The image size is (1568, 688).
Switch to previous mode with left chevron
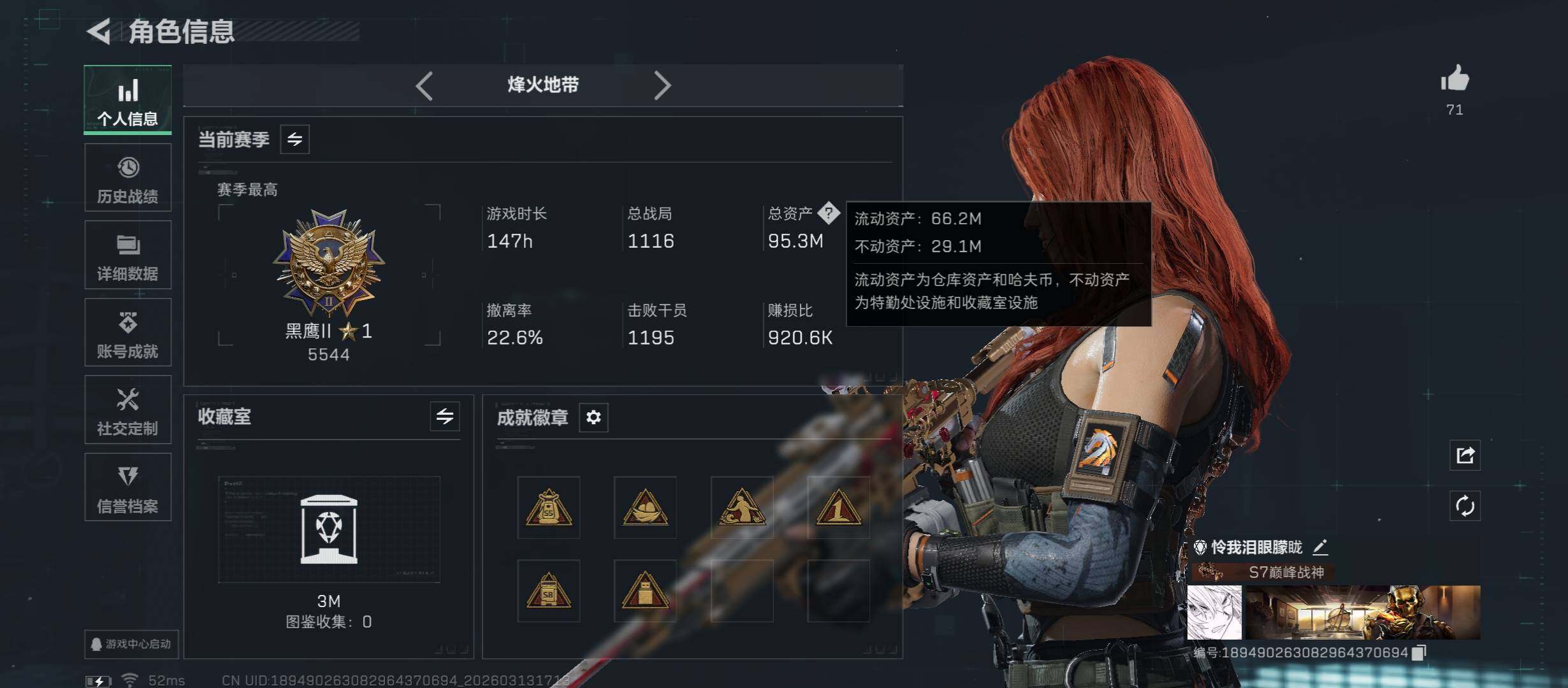click(x=425, y=85)
